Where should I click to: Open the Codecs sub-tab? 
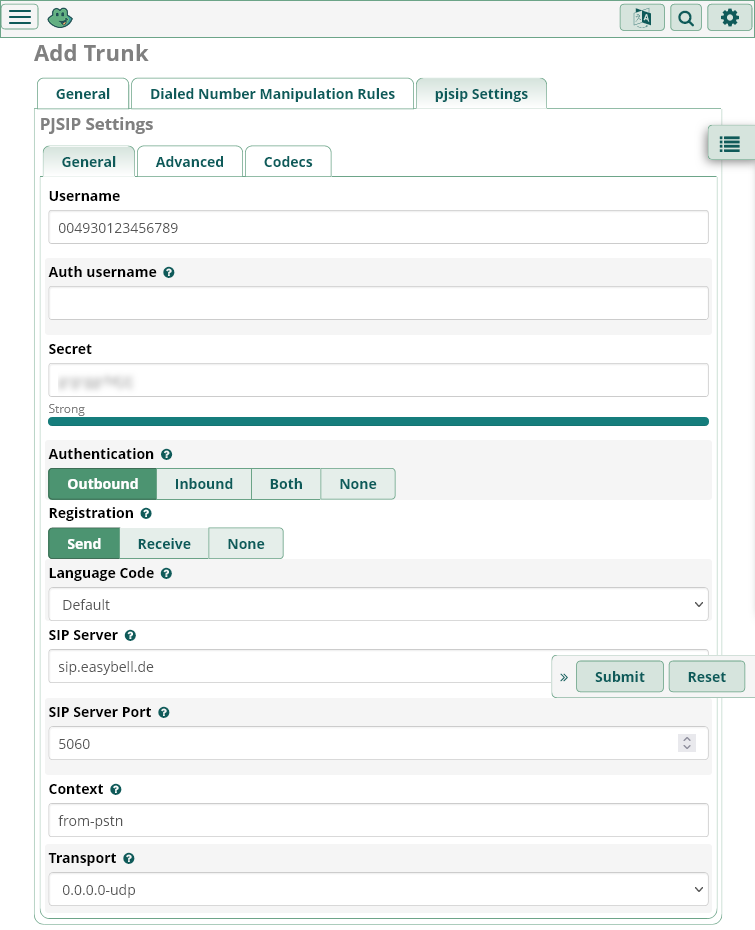(x=288, y=162)
